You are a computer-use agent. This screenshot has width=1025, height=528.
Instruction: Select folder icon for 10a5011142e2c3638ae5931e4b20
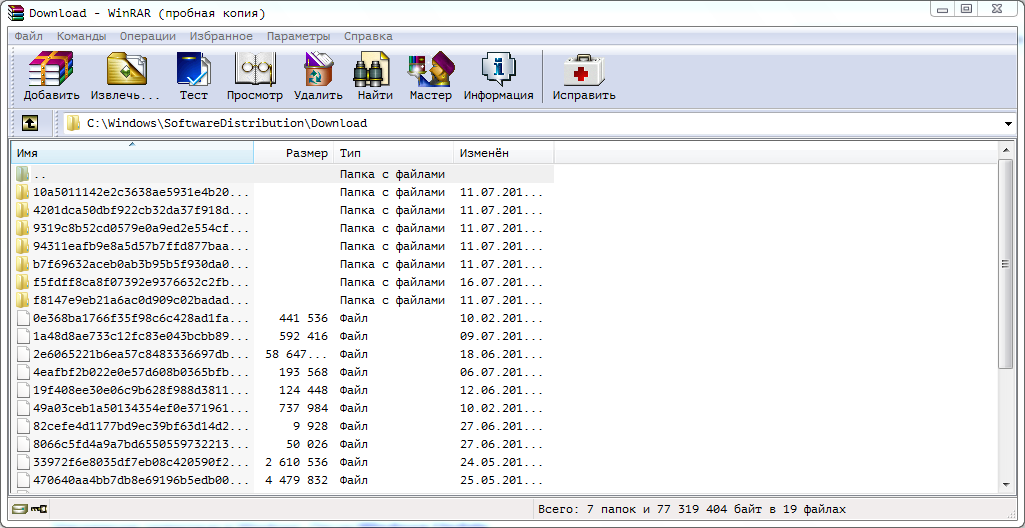click(23, 192)
